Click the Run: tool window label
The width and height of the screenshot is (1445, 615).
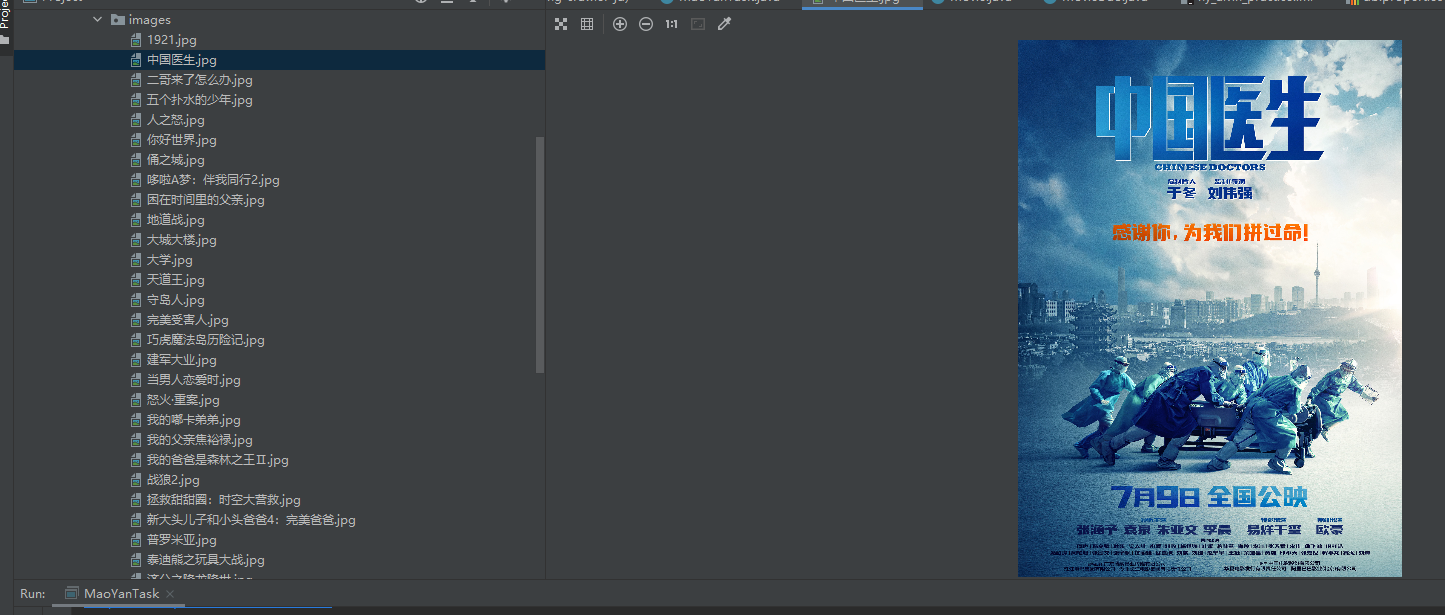(x=32, y=594)
